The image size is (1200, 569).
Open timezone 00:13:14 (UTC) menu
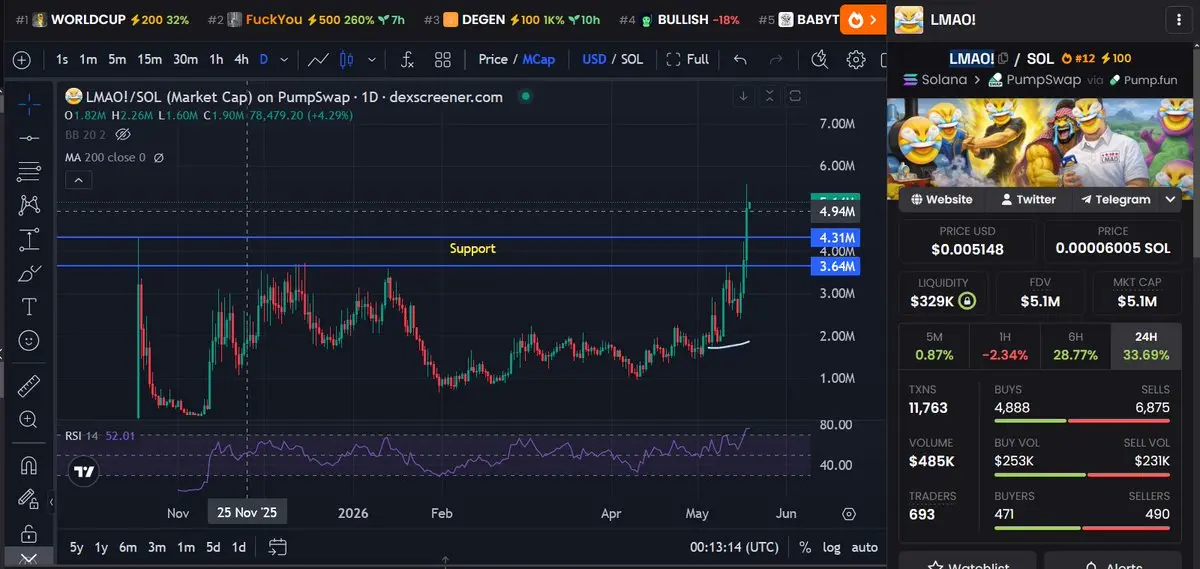[734, 547]
